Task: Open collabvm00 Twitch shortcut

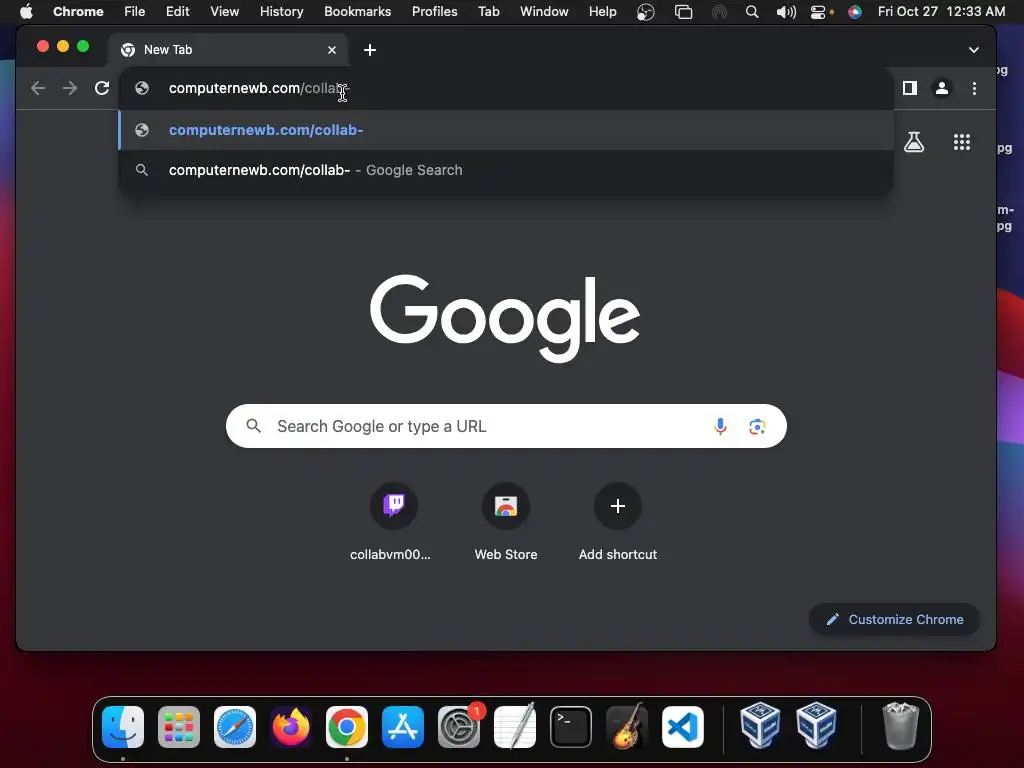Action: (394, 506)
